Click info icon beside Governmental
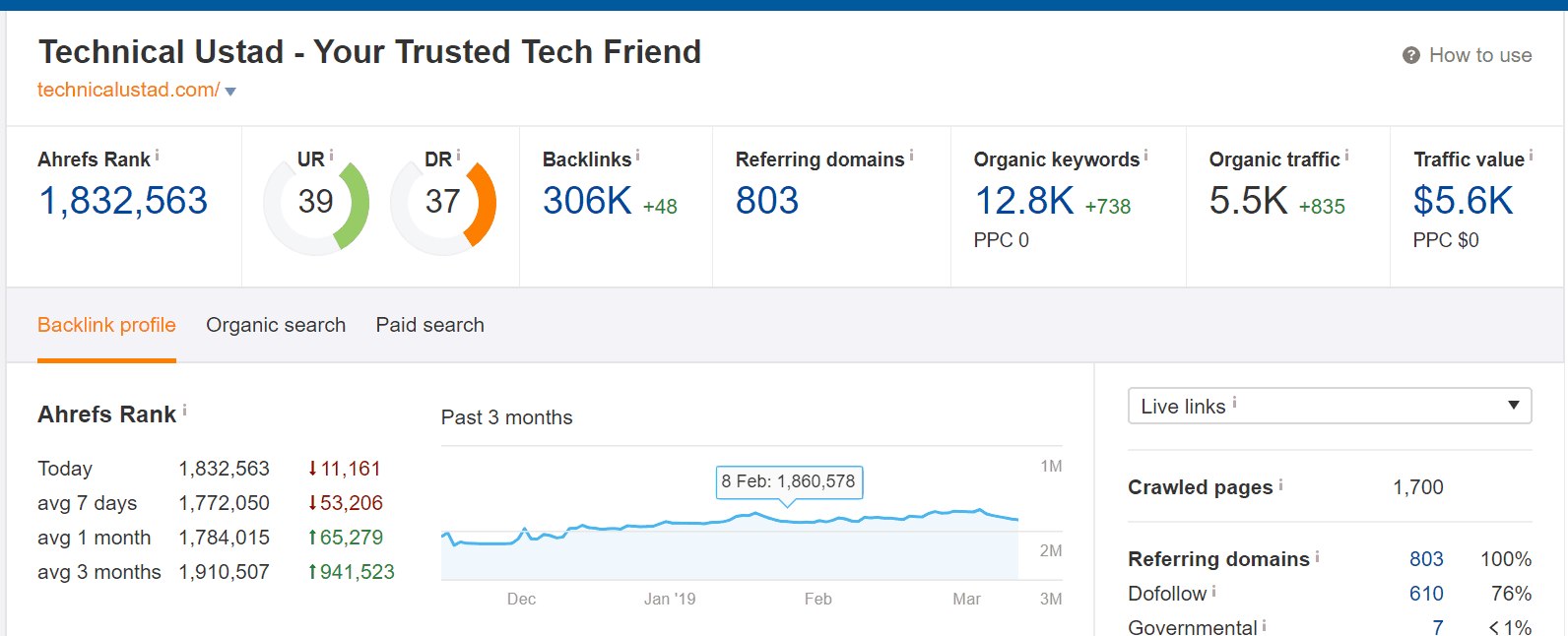Viewport: 1568px width, 636px height. (1264, 625)
